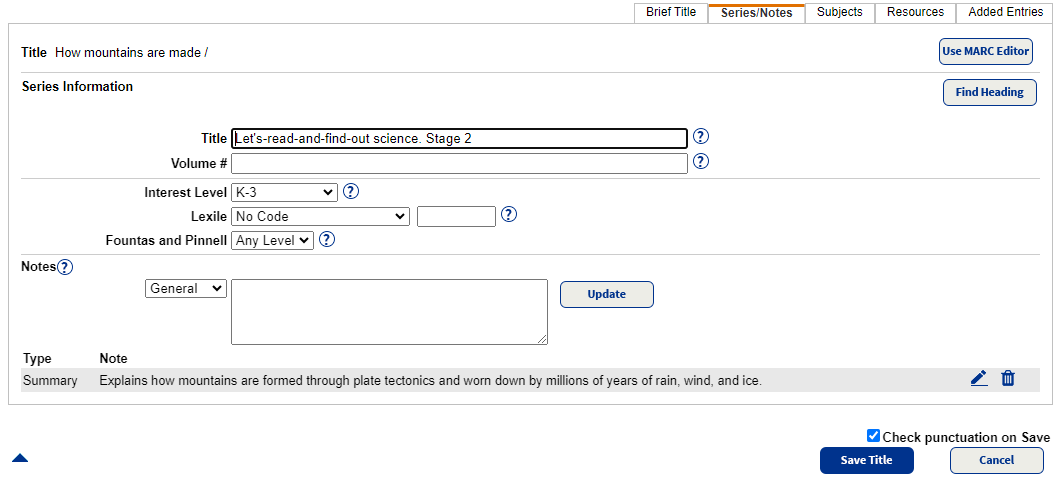Click the Save Title button

[867, 460]
